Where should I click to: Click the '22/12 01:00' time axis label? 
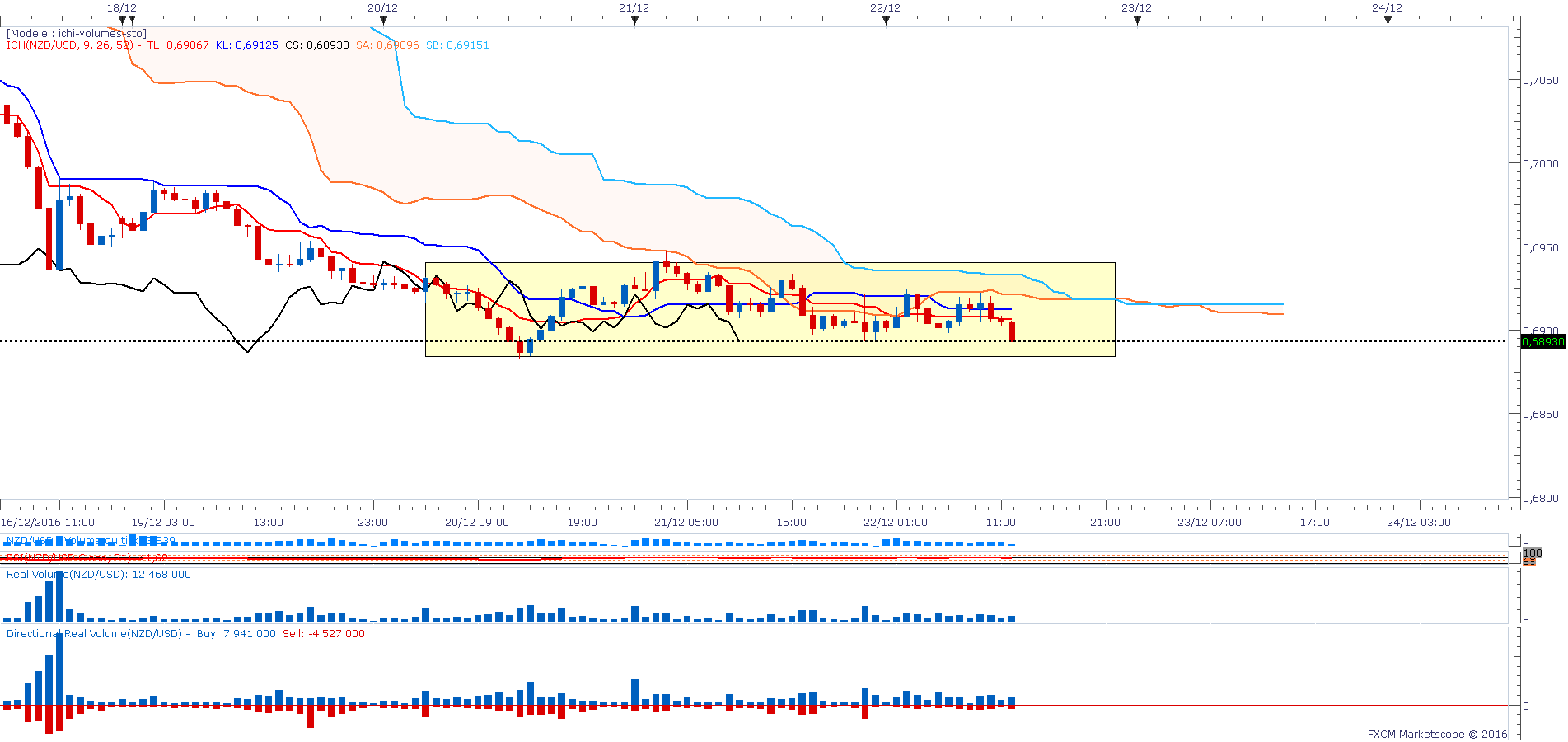896,522
